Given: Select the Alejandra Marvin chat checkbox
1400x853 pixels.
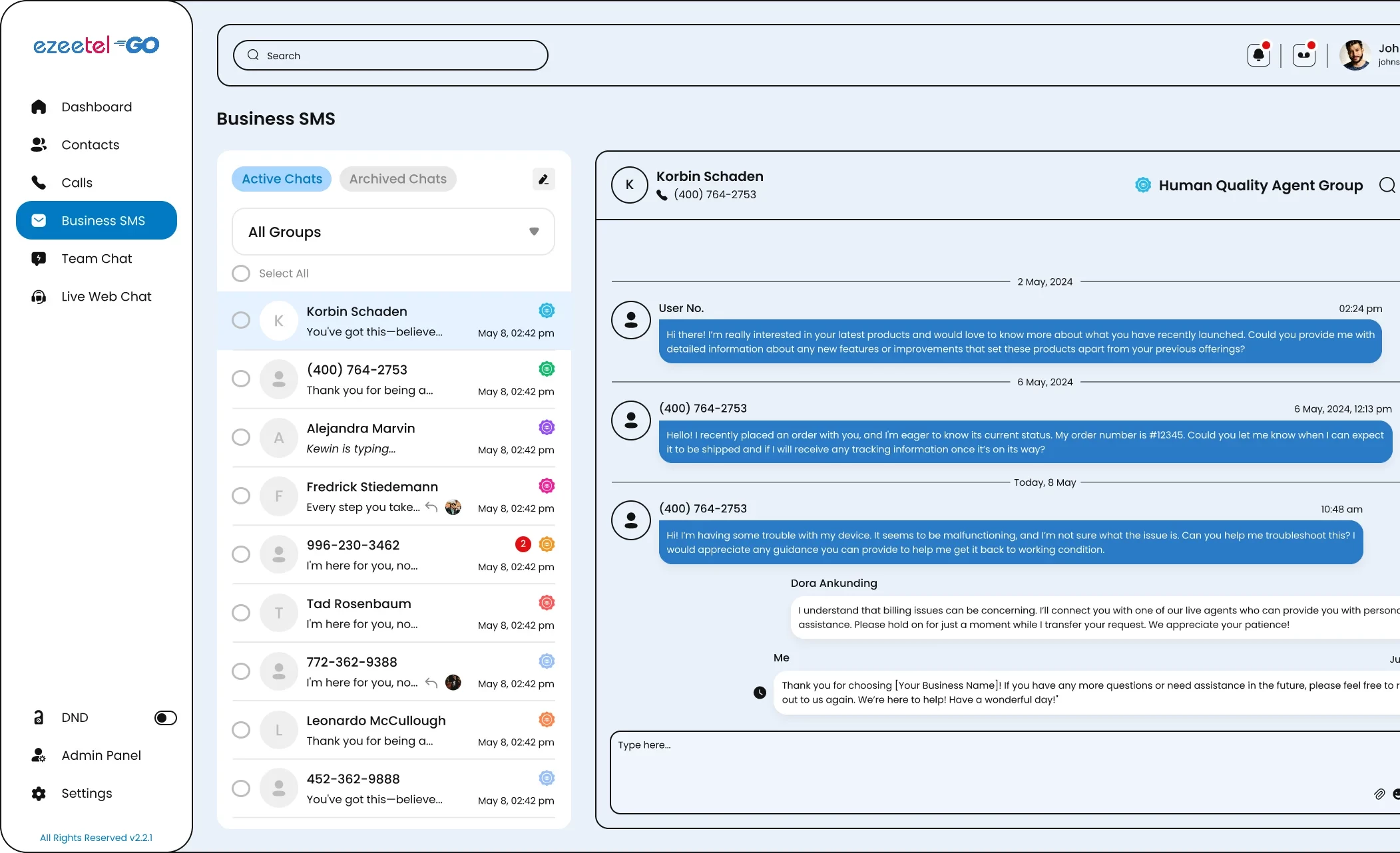Looking at the screenshot, I should [x=241, y=437].
